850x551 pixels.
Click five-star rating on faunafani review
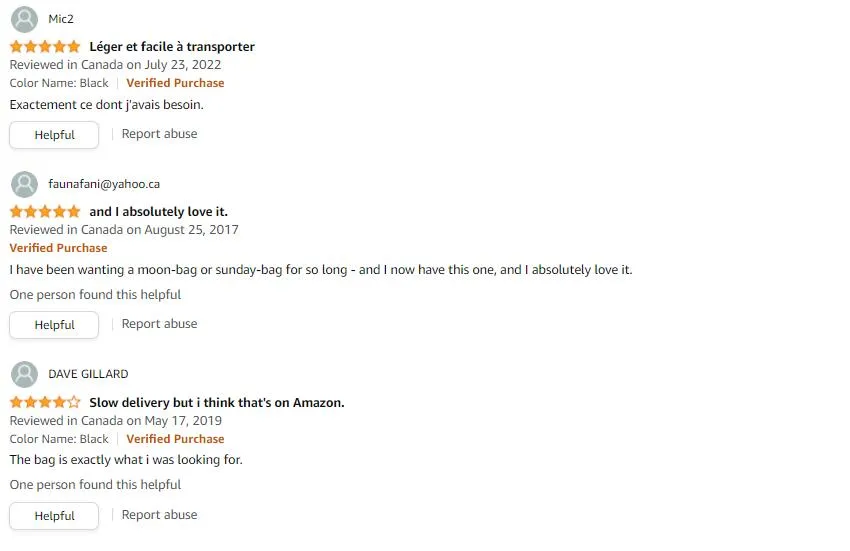point(45,212)
